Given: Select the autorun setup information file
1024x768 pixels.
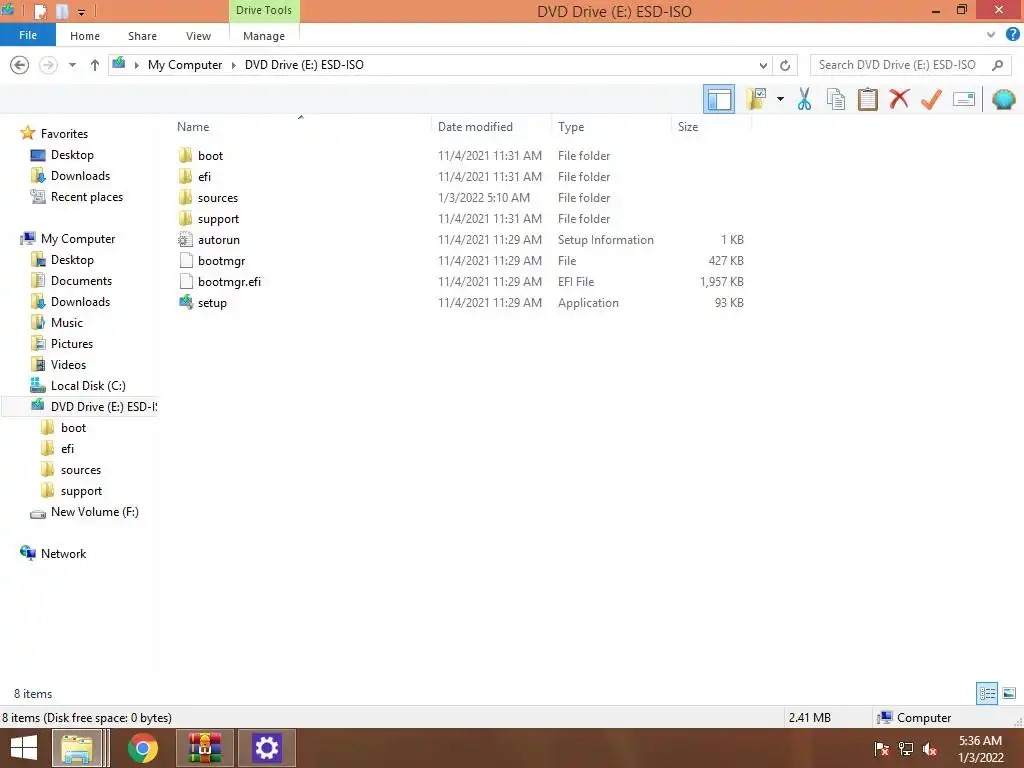Looking at the screenshot, I should 219,240.
